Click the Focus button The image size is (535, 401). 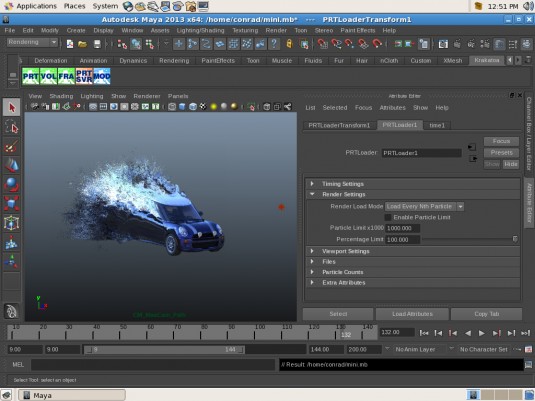(x=501, y=141)
